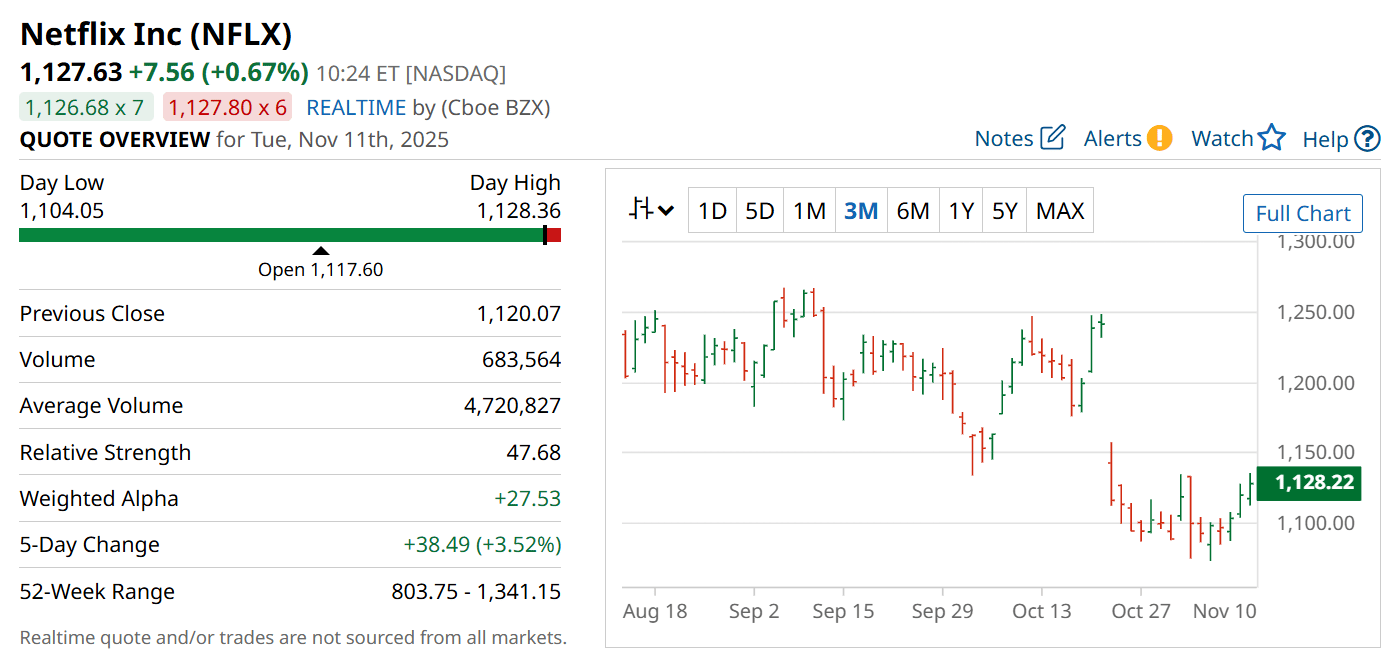This screenshot has height=658, width=1386.
Task: Click the Open price triangle marker
Action: [x=320, y=251]
